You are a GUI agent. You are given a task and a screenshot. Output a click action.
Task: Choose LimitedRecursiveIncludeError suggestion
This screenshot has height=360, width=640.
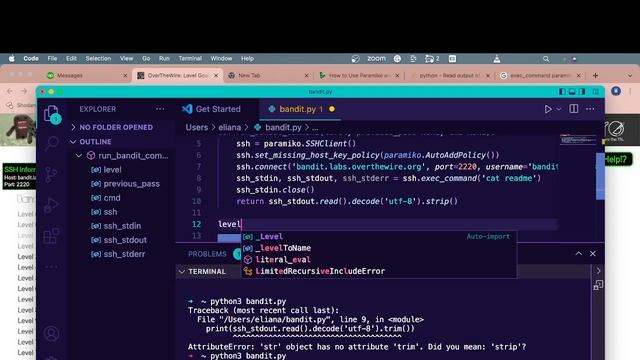(379, 271)
